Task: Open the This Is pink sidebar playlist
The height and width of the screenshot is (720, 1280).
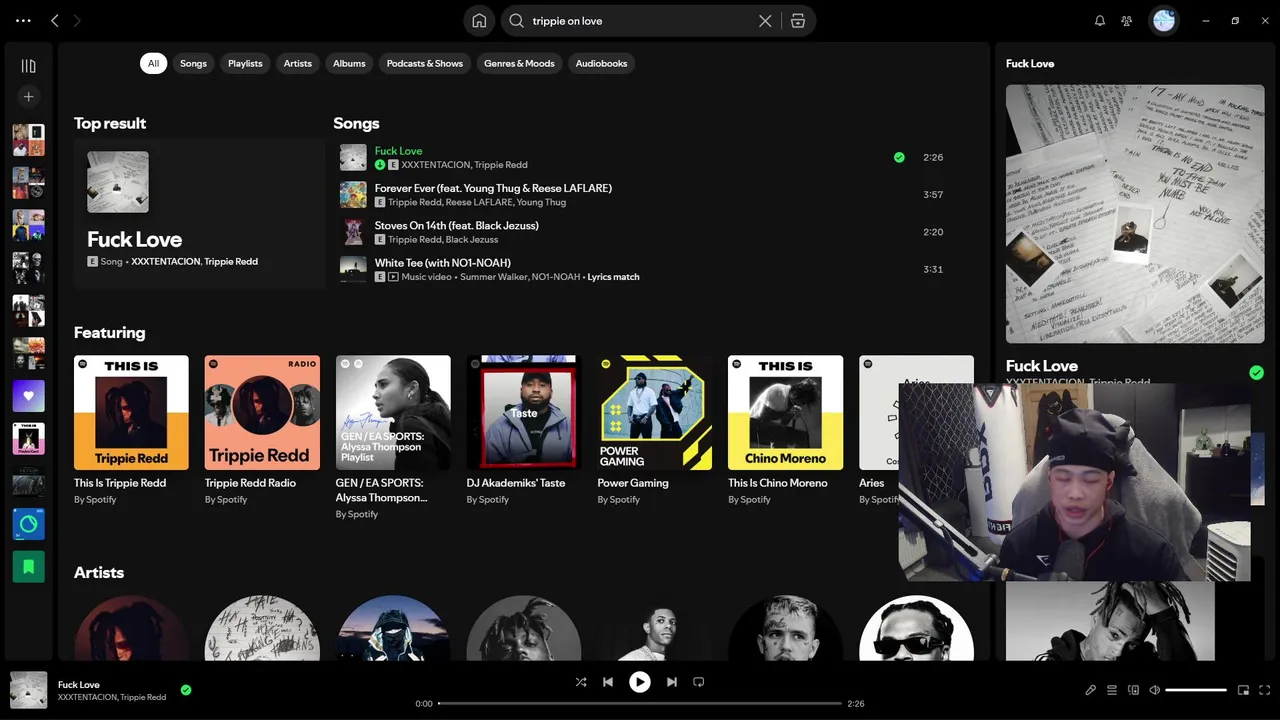Action: [x=28, y=439]
